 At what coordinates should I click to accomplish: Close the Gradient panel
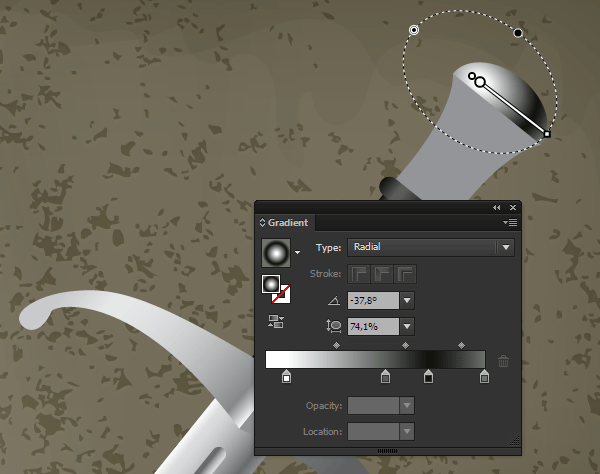point(513,207)
